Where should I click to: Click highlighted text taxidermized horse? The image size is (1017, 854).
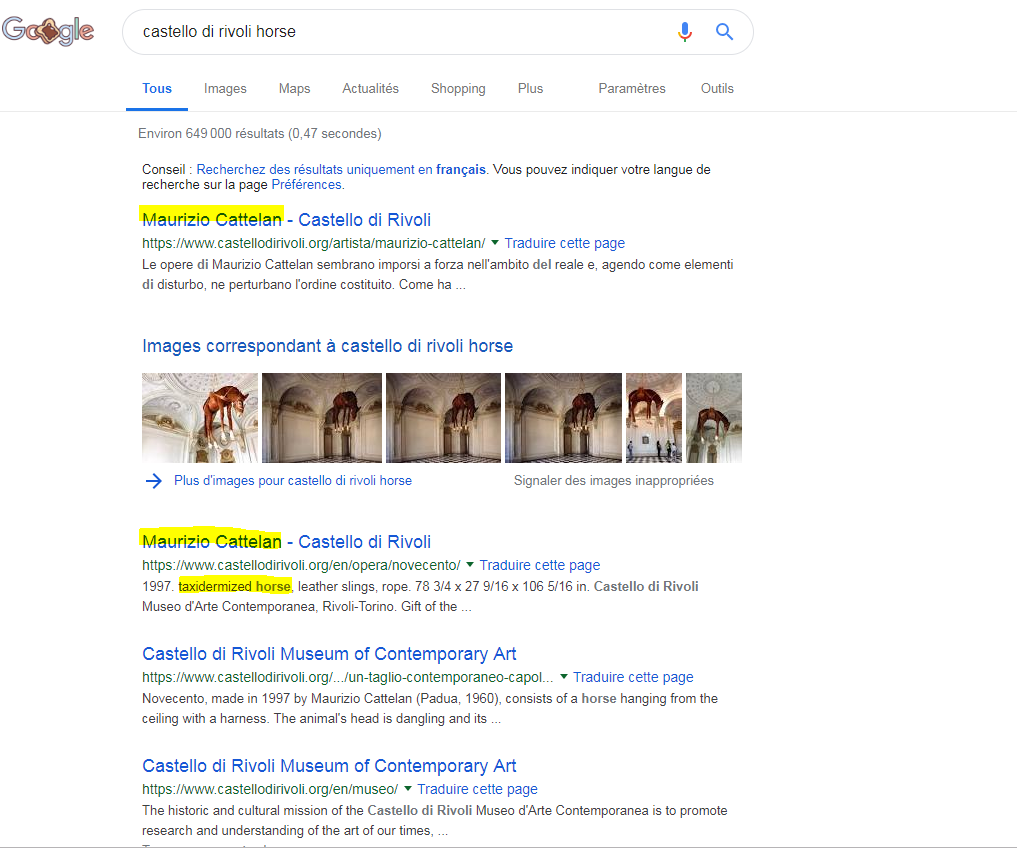pos(234,586)
